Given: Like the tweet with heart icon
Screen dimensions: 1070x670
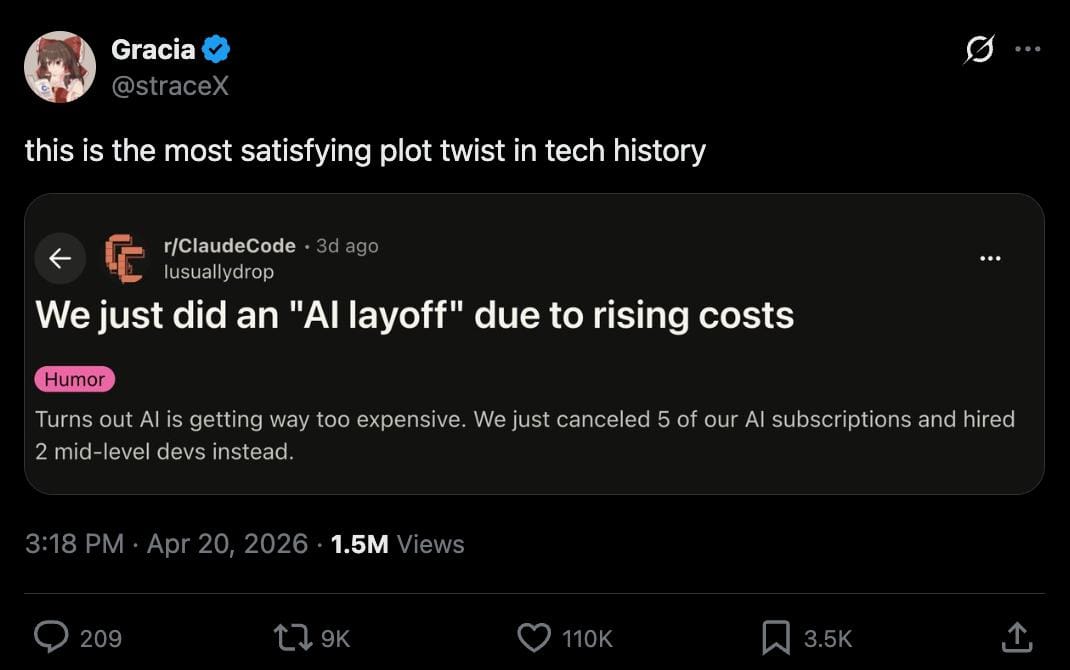Looking at the screenshot, I should point(535,637).
